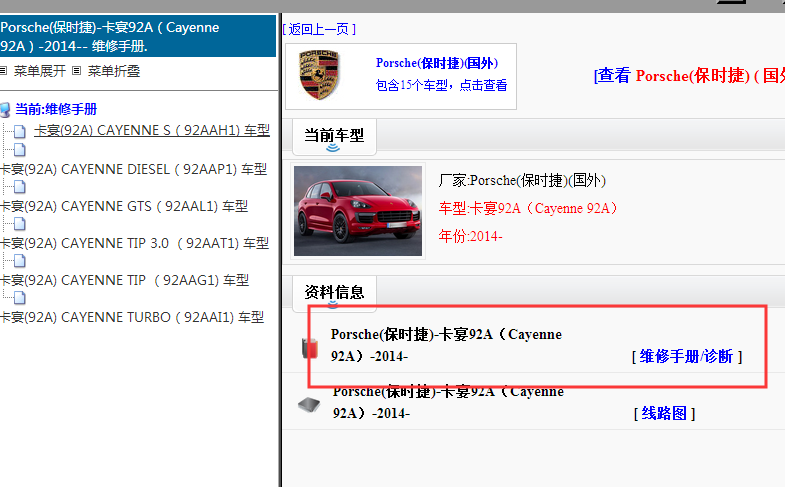
Task: Click the 年份:2014- text
Action: tap(471, 236)
